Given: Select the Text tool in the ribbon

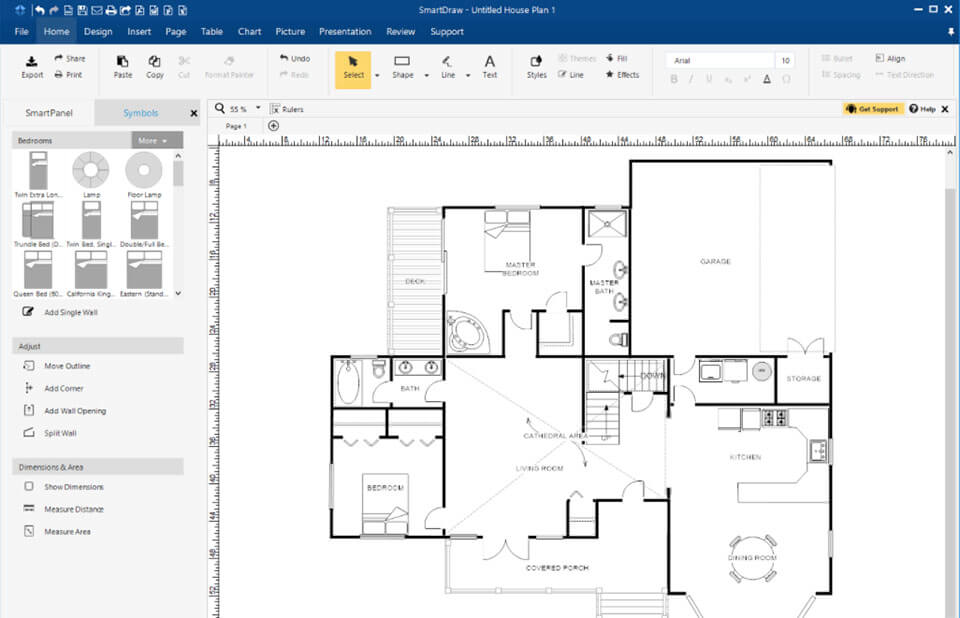Looking at the screenshot, I should click(x=489, y=66).
